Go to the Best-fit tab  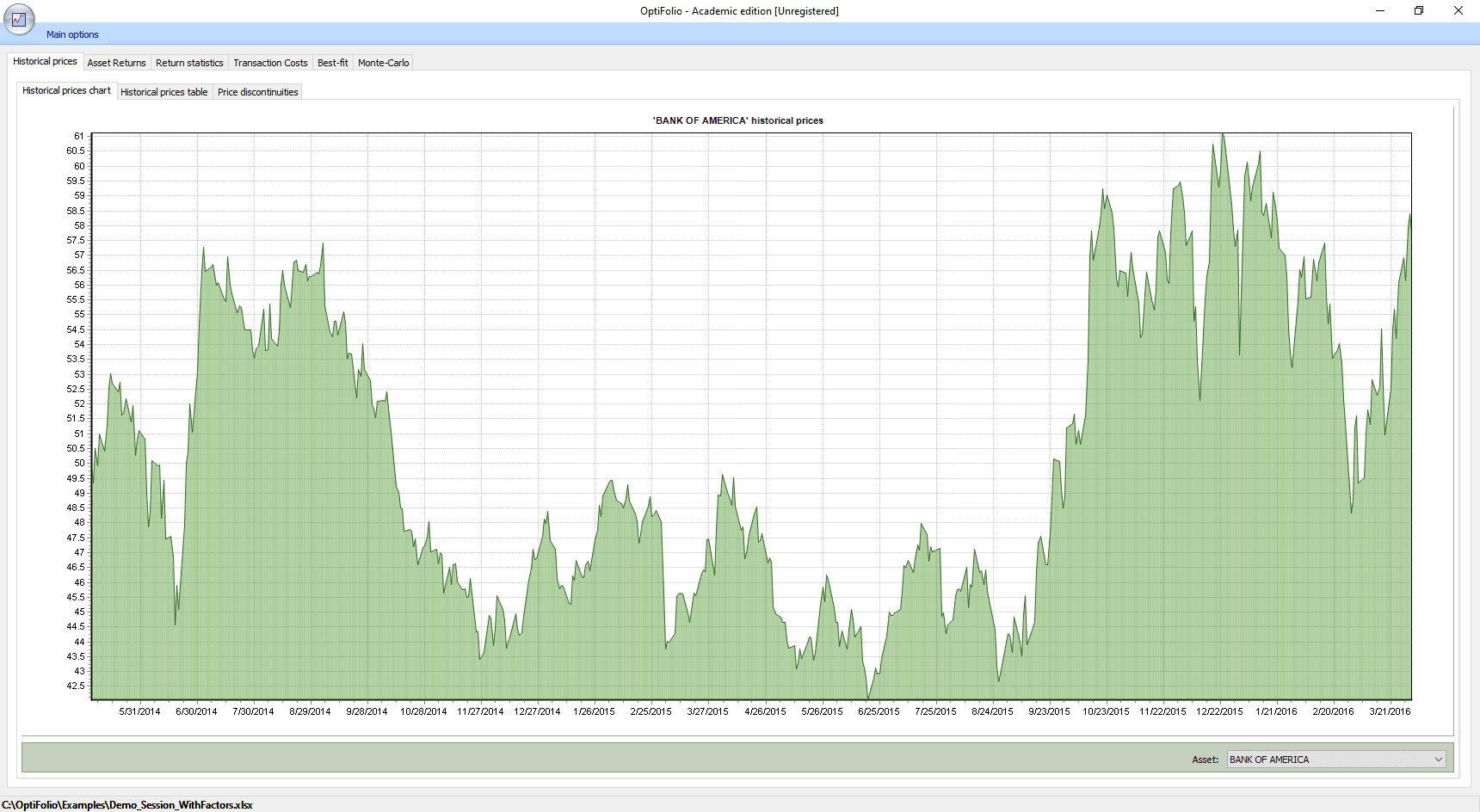(333, 63)
